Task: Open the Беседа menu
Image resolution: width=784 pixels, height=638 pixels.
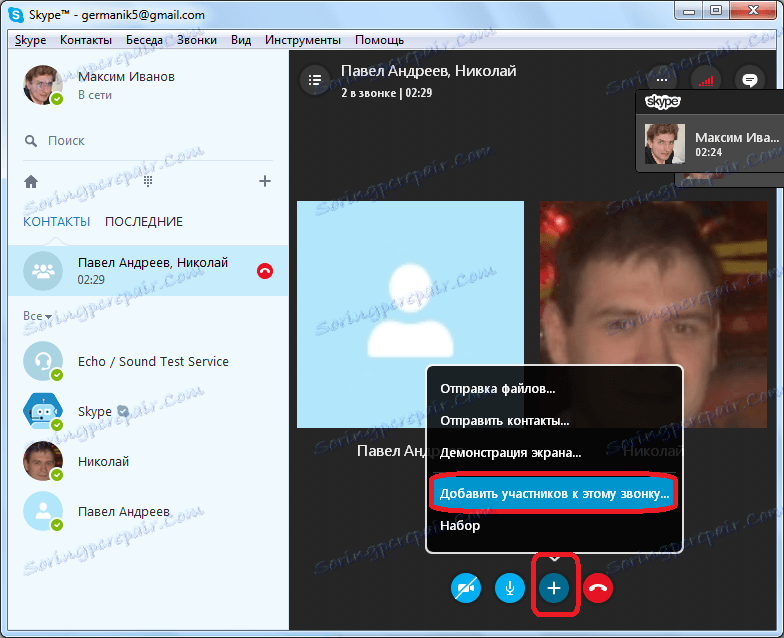Action: [x=144, y=40]
